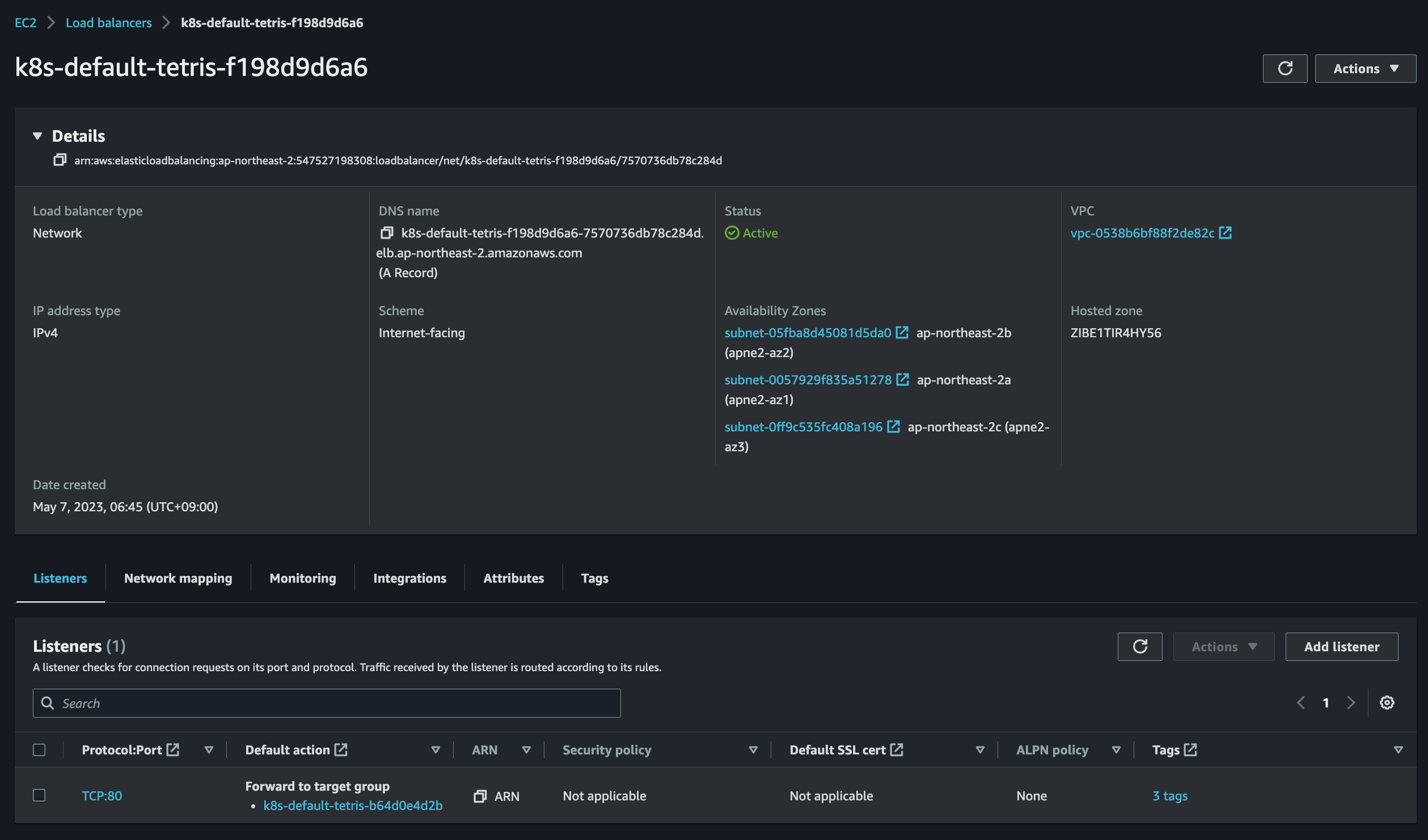Refresh the Listeners table

pos(1139,647)
